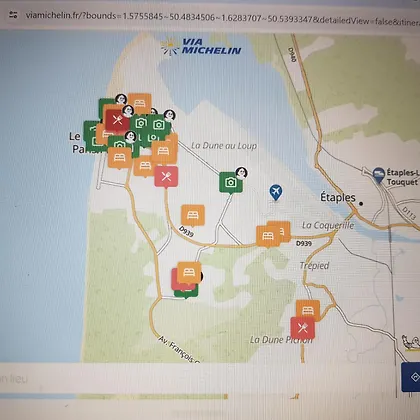This screenshot has height=420, width=420.
Task: Click the hotel marker pair near La Coquerille
Action: click(273, 234)
